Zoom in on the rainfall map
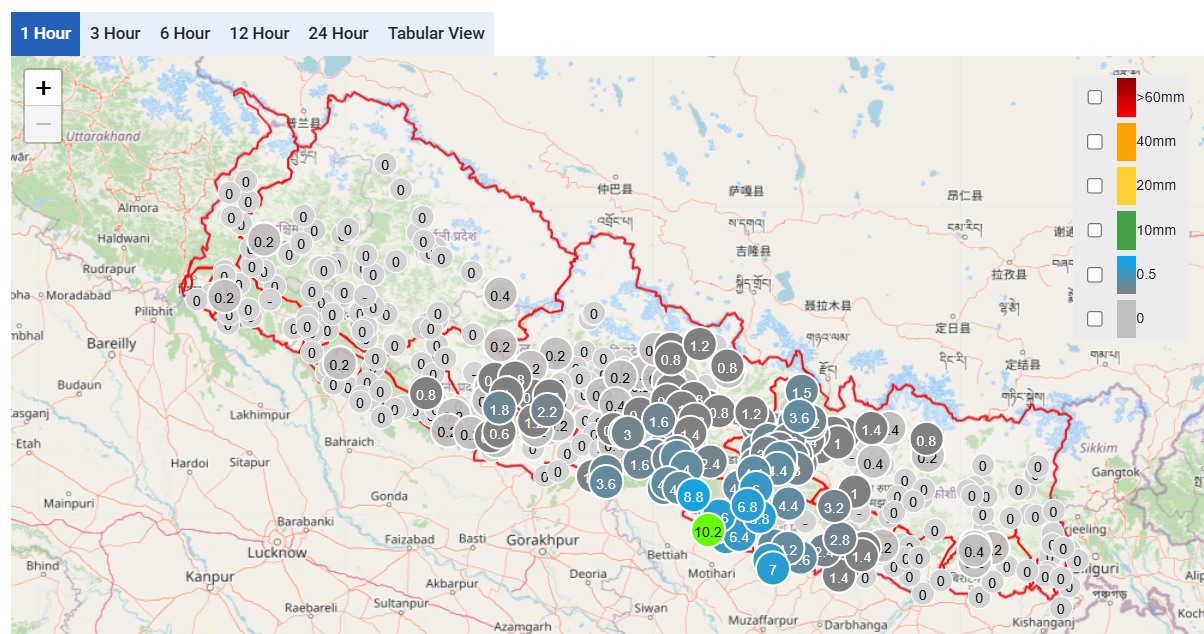Image resolution: width=1204 pixels, height=634 pixels. pyautogui.click(x=43, y=88)
